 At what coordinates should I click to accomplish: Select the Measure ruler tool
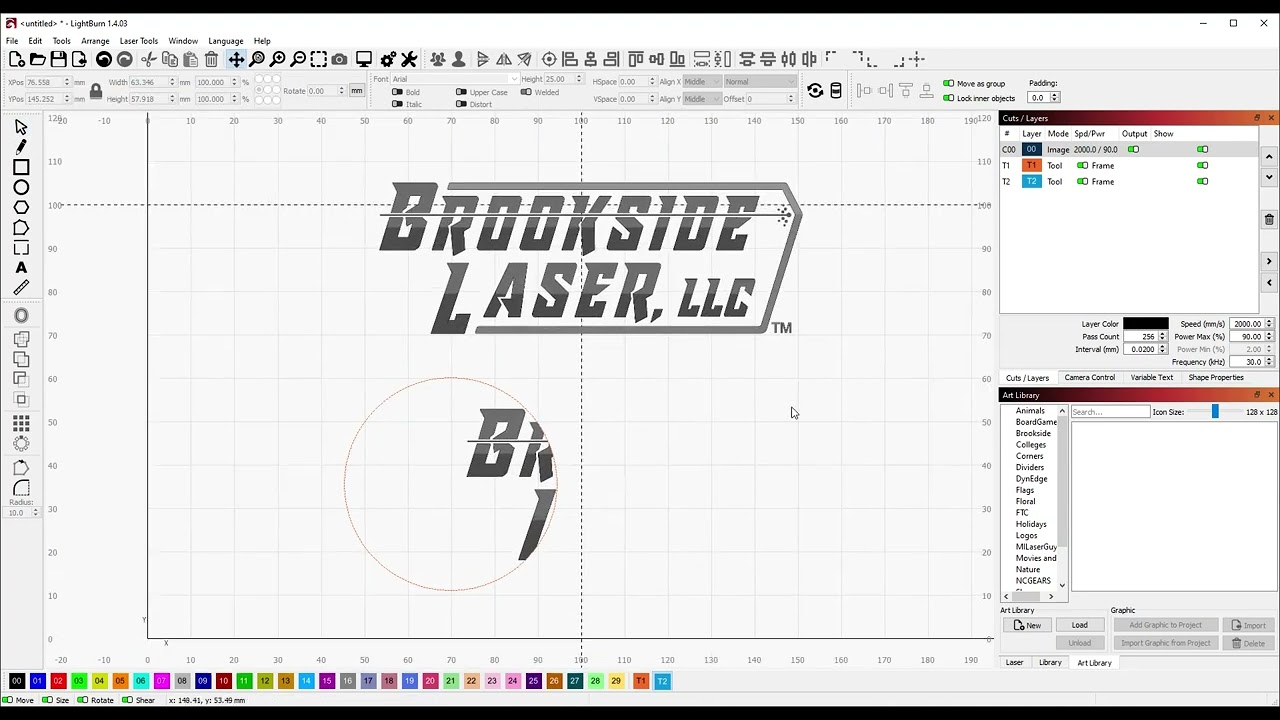coord(21,288)
